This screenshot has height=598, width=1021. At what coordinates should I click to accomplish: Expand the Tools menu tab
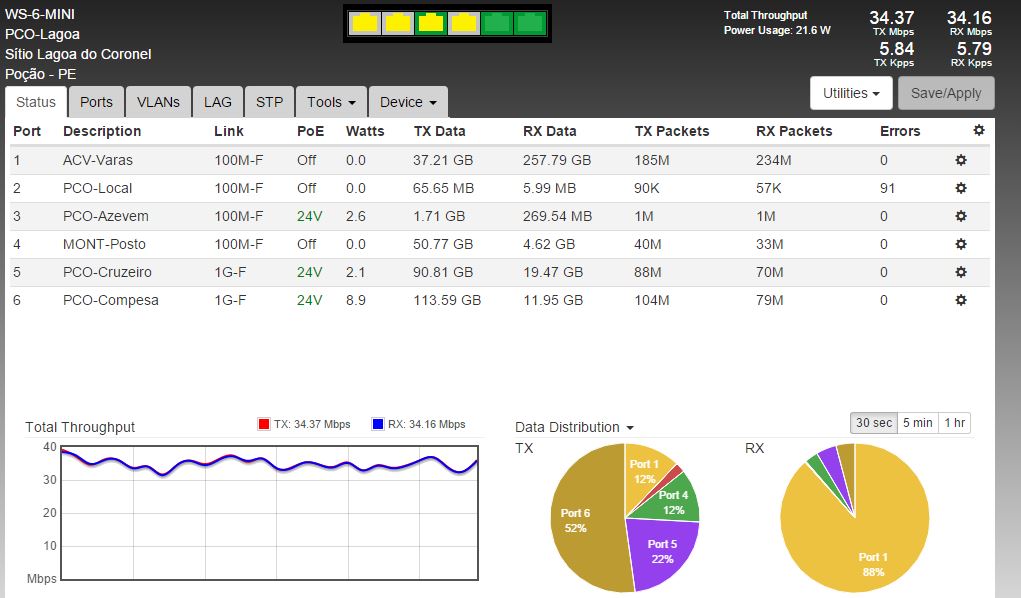331,102
